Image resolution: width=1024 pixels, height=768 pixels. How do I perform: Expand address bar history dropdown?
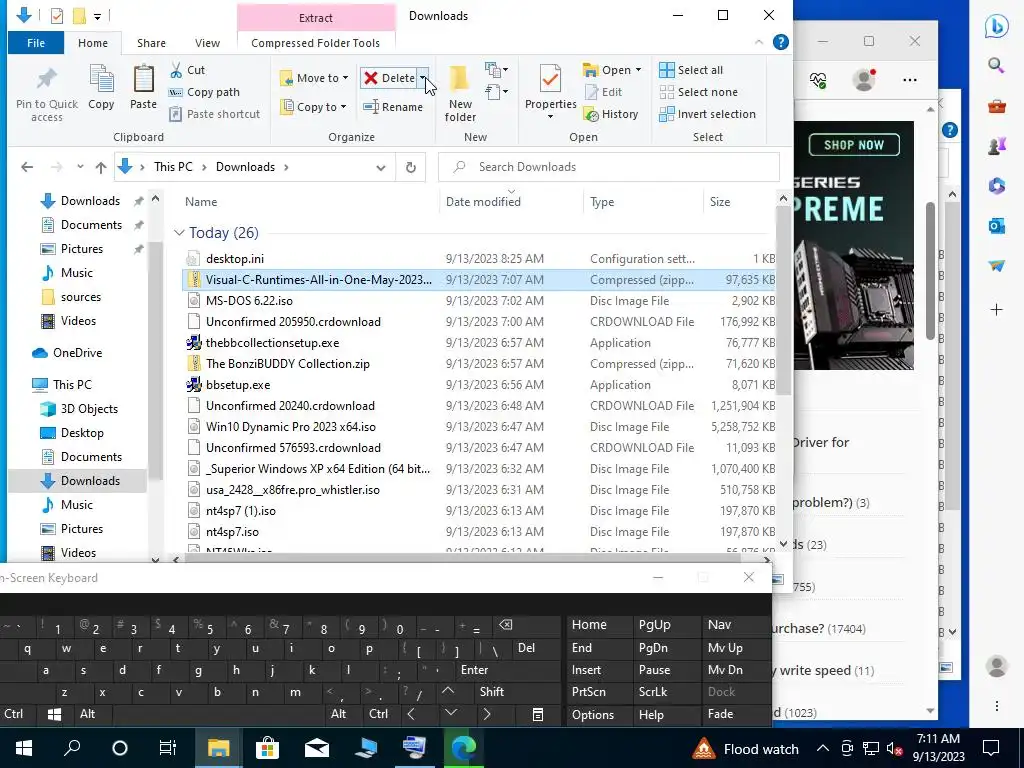coord(381,167)
